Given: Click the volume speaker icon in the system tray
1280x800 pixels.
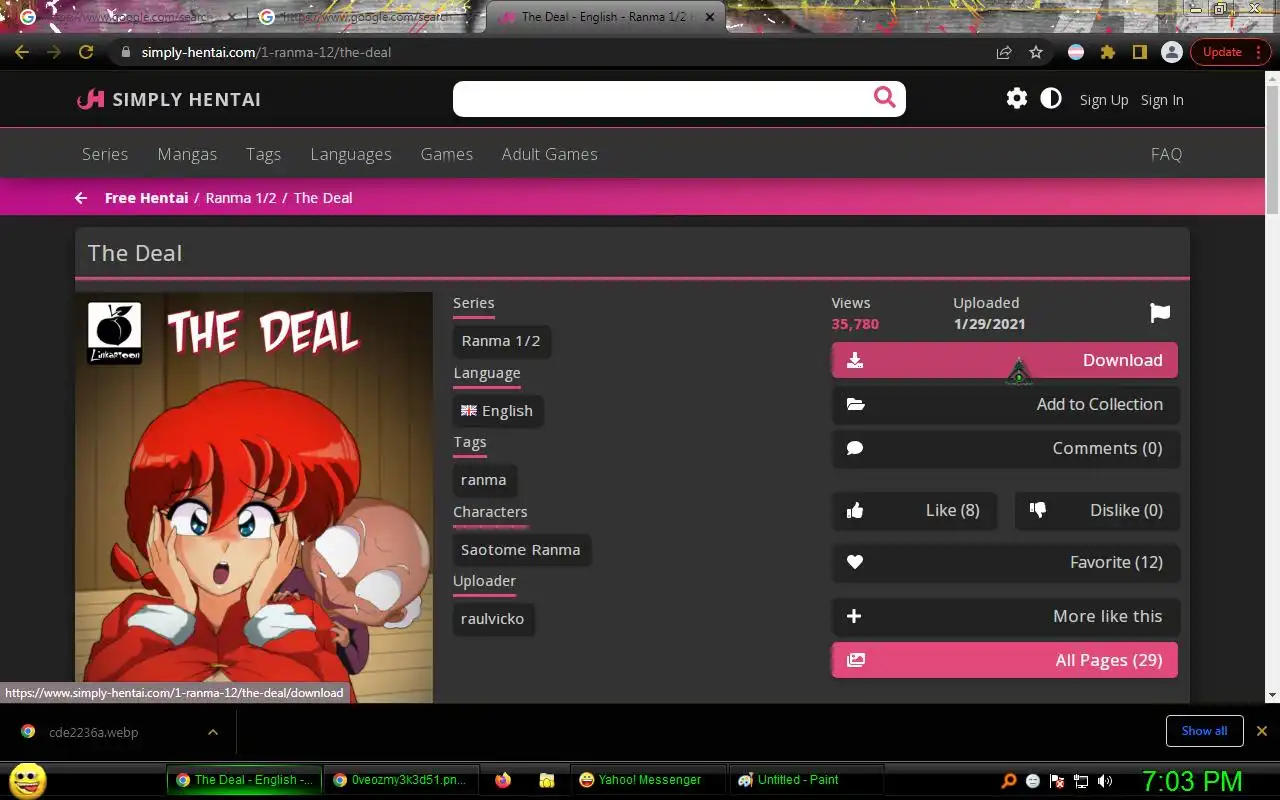Looking at the screenshot, I should [1105, 781].
